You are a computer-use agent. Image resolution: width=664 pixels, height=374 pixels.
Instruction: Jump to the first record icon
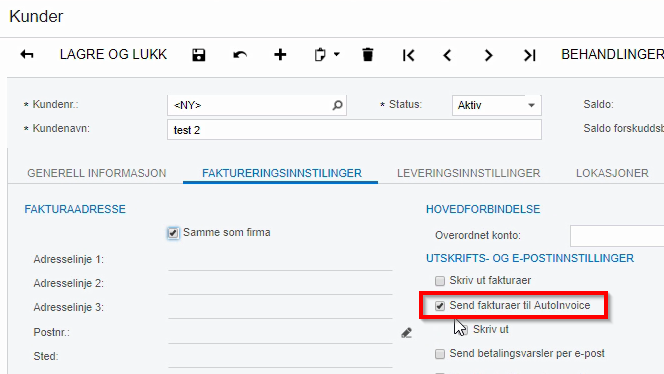[409, 55]
